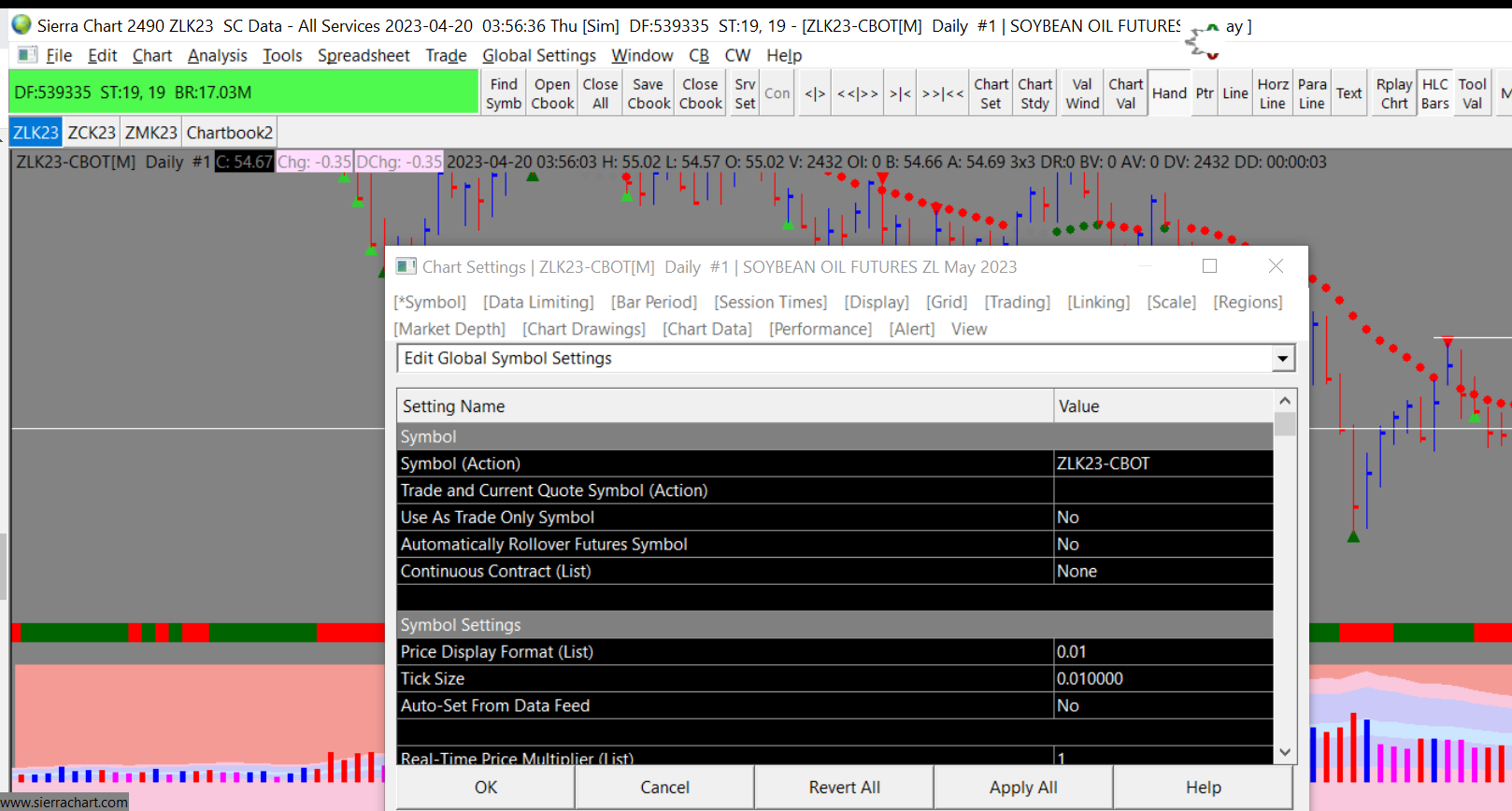Click the Tick Size value field
This screenshot has width=1512, height=811.
point(1163,679)
